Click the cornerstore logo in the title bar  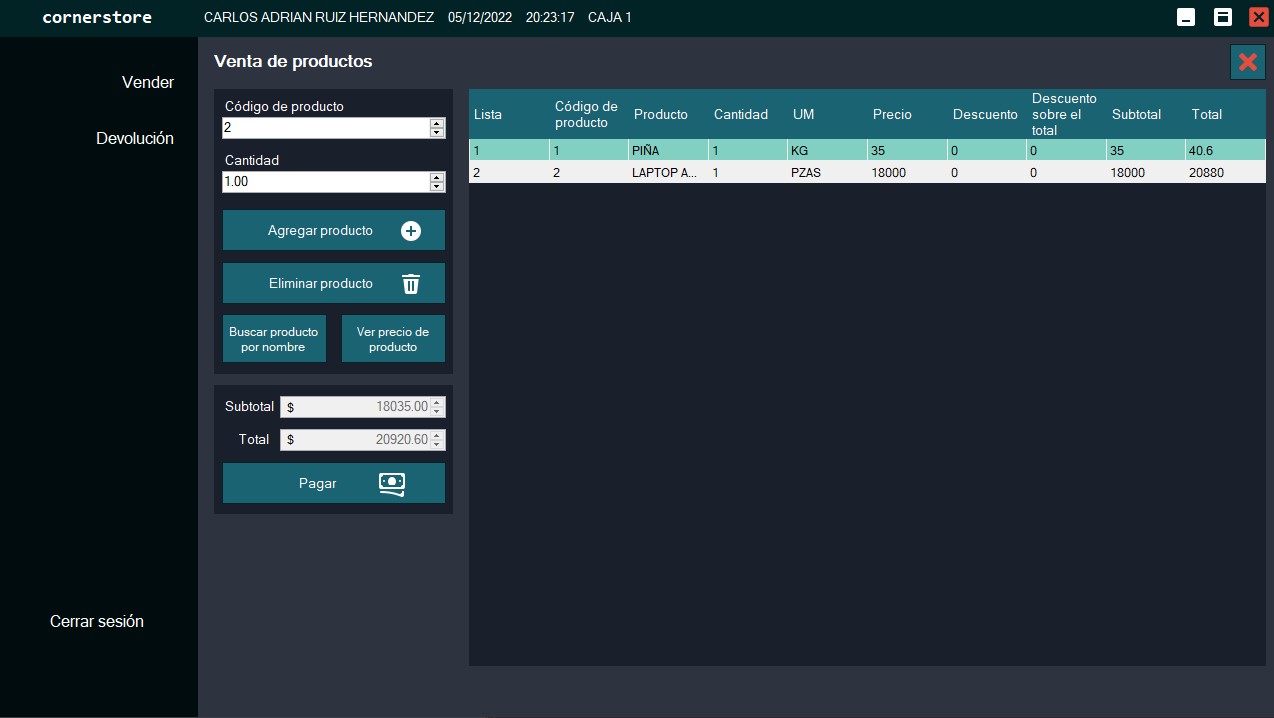pyautogui.click(x=96, y=17)
